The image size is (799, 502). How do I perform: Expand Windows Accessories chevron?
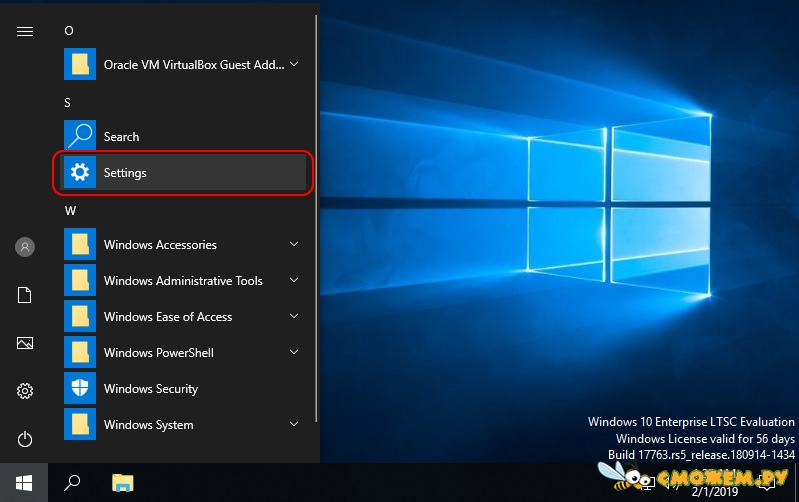(x=294, y=244)
